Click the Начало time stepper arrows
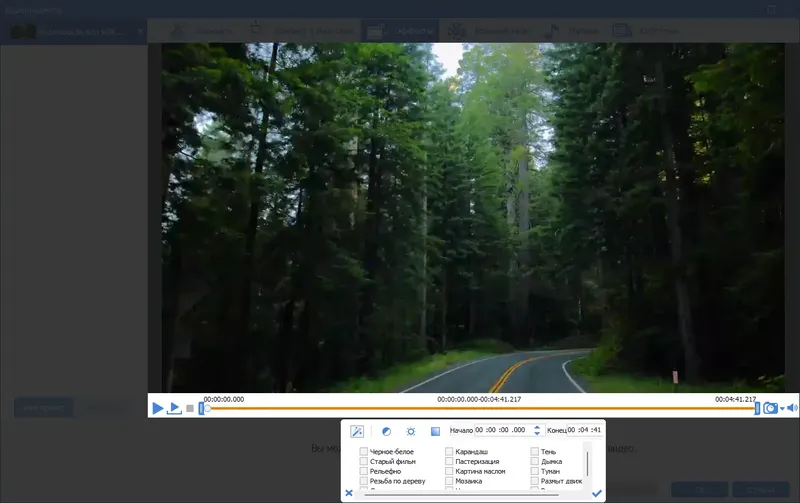800x503 pixels. 537,430
